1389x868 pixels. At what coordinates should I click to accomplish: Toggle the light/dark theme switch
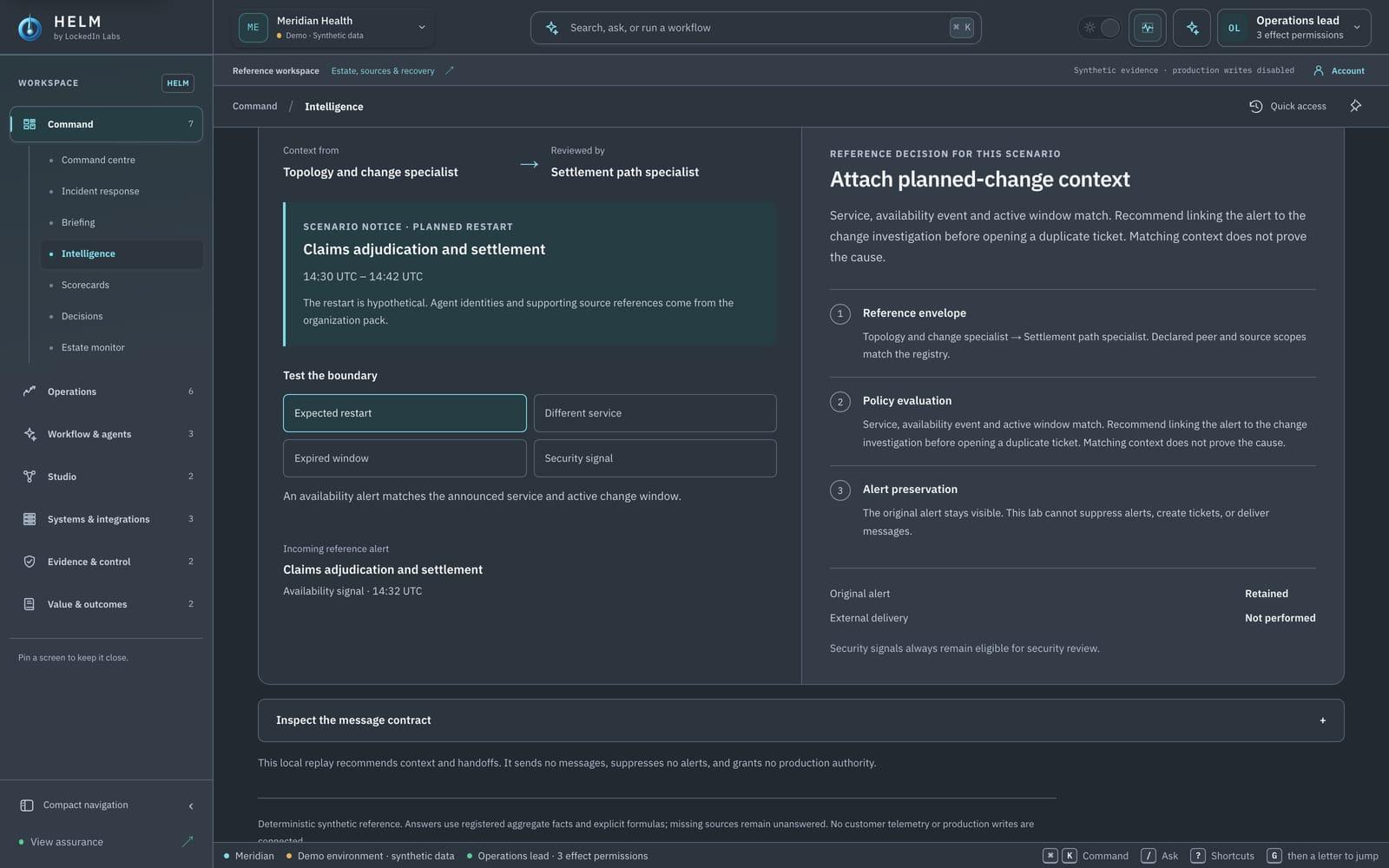tap(1100, 28)
